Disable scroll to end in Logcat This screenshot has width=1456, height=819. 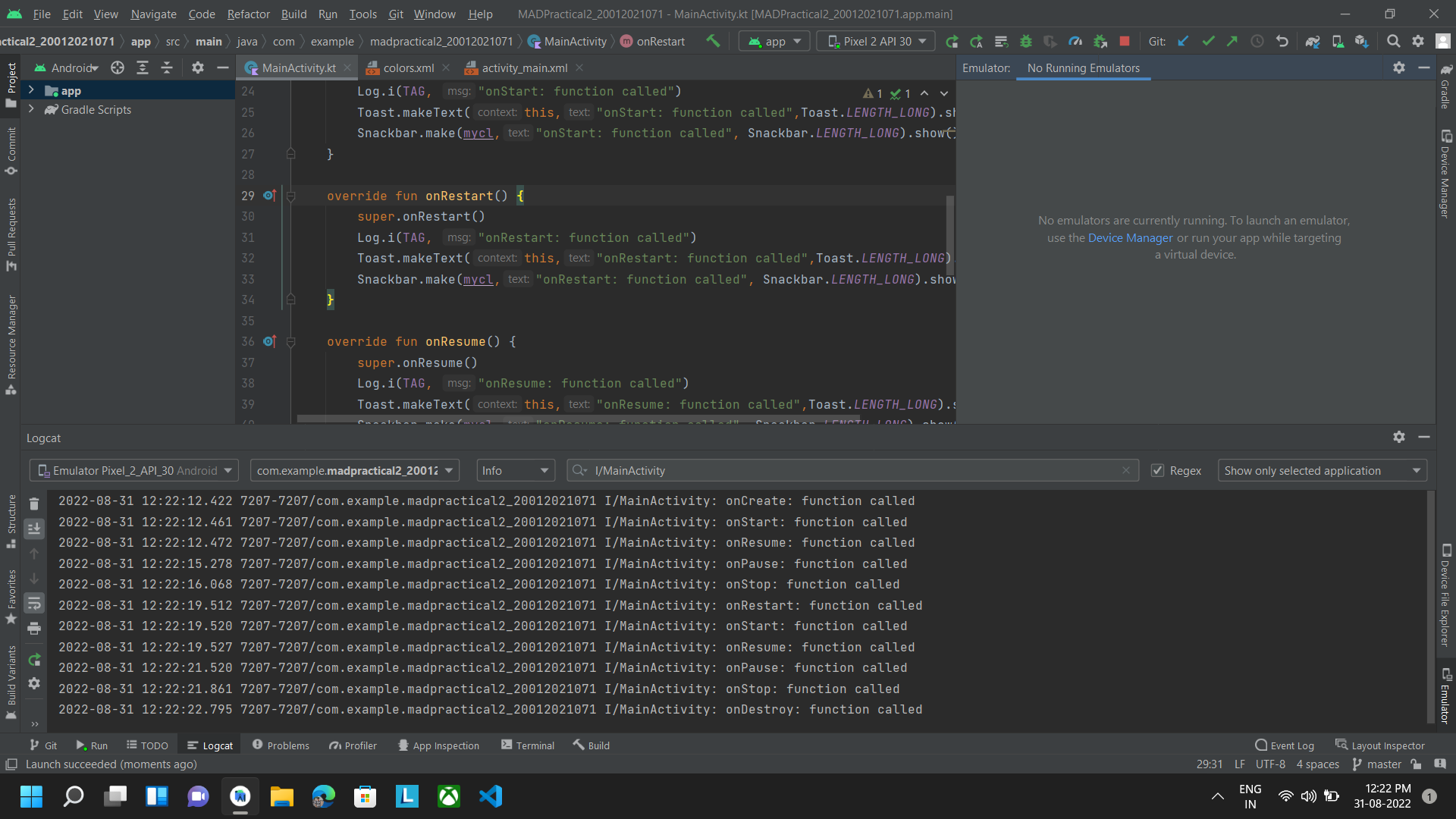[x=34, y=529]
